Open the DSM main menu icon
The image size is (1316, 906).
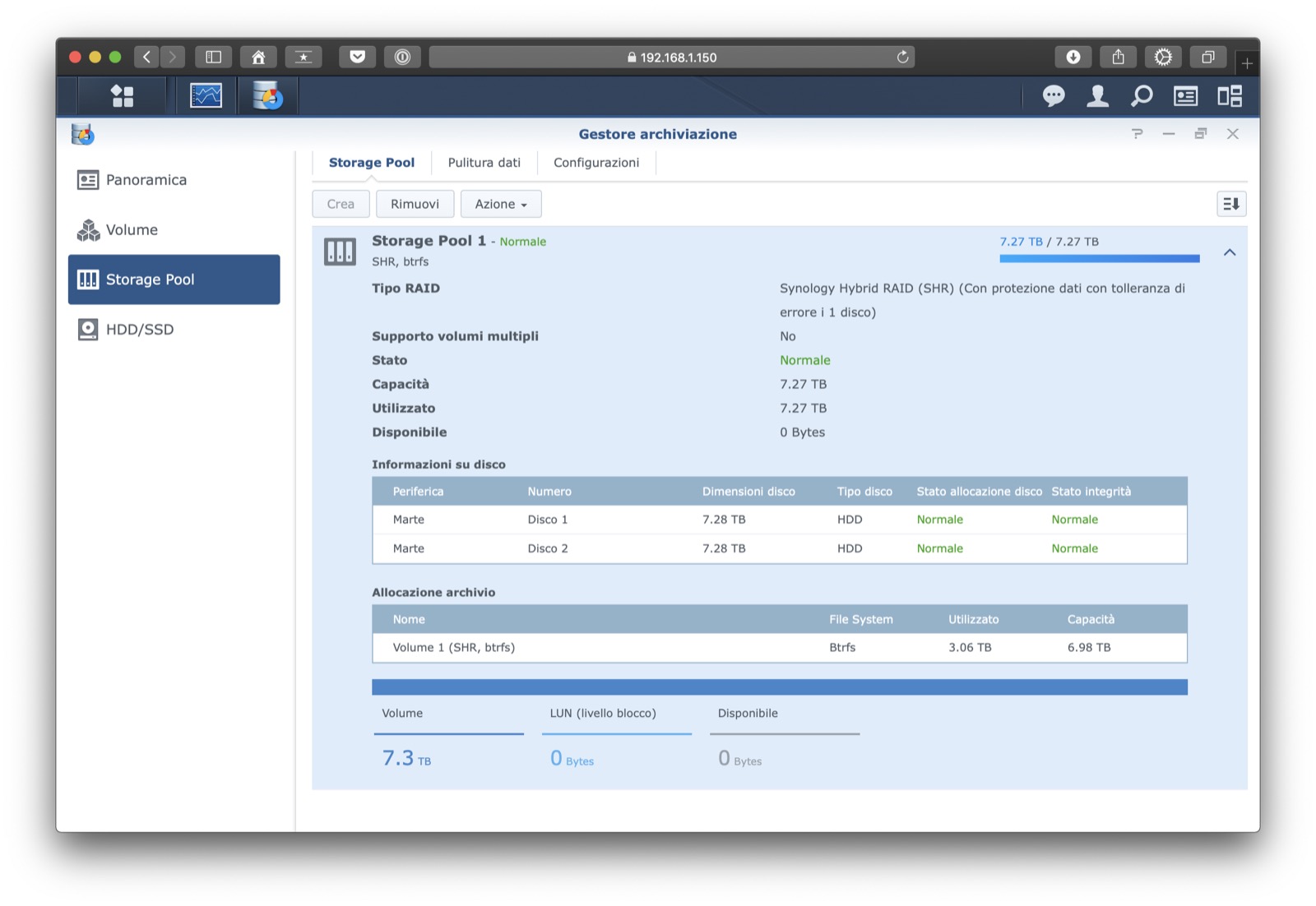click(x=123, y=96)
